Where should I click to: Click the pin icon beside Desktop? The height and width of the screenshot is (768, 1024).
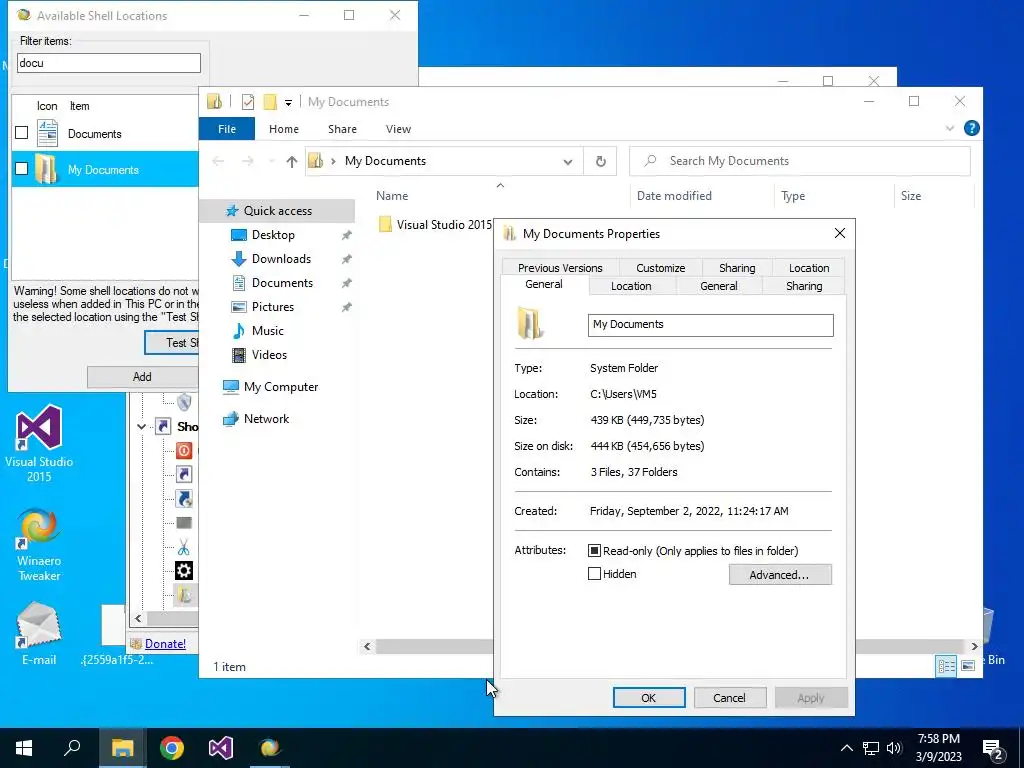pos(346,235)
